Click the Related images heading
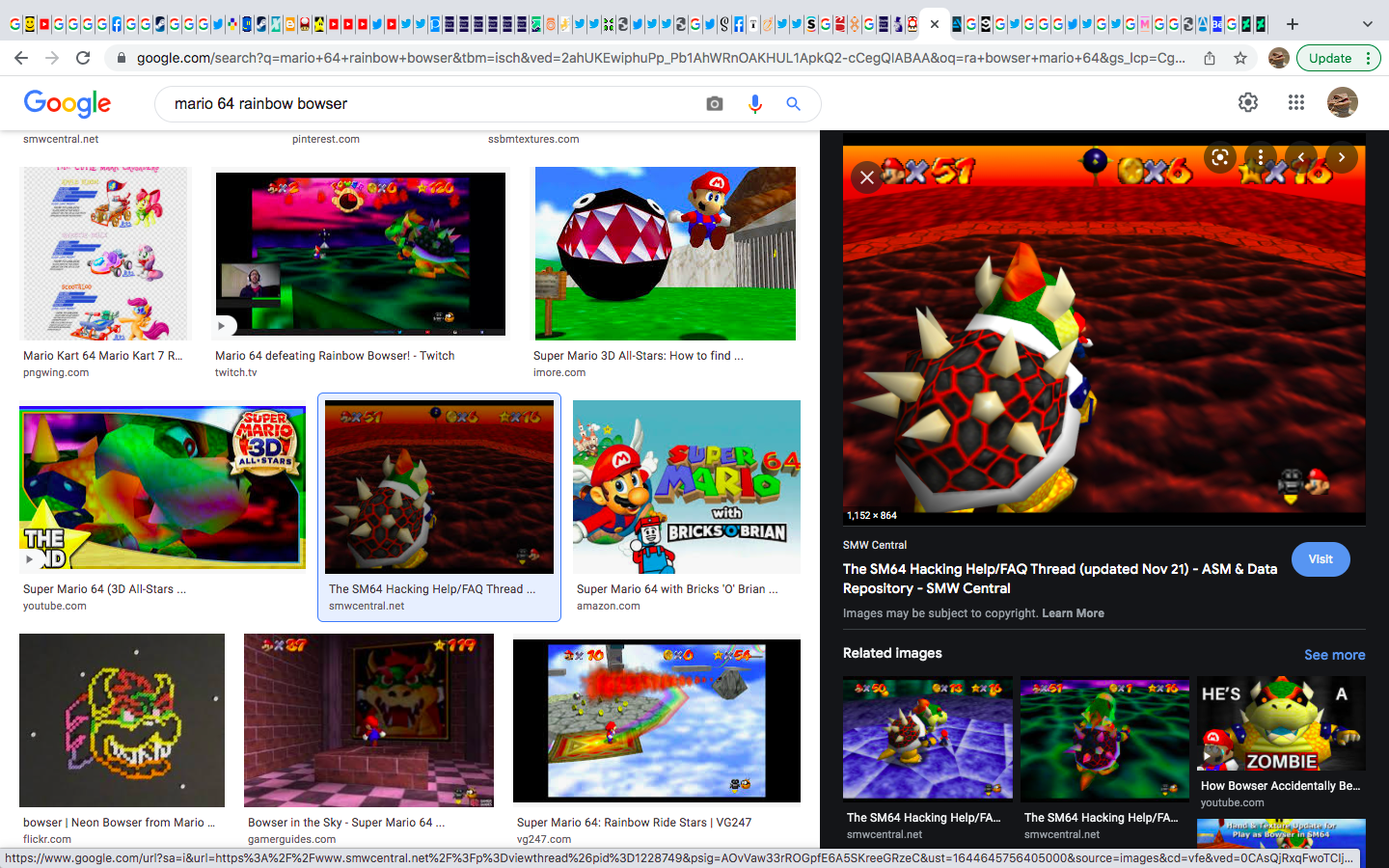This screenshot has width=1389, height=868. point(892,653)
